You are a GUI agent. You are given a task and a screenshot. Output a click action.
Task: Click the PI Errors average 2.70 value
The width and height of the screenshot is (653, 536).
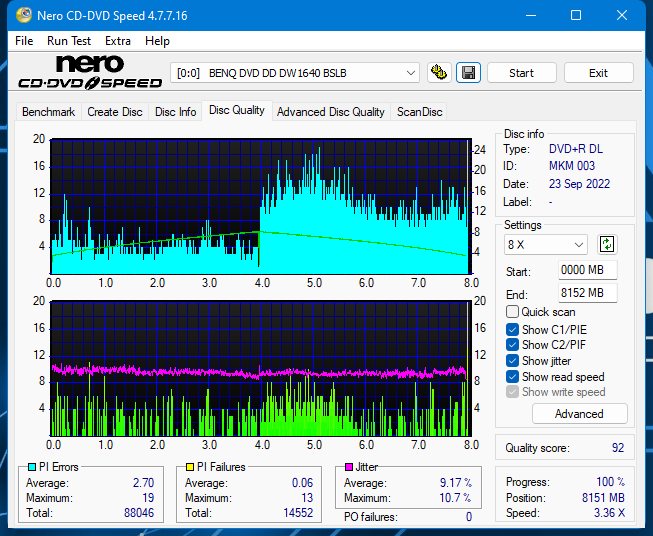143,482
